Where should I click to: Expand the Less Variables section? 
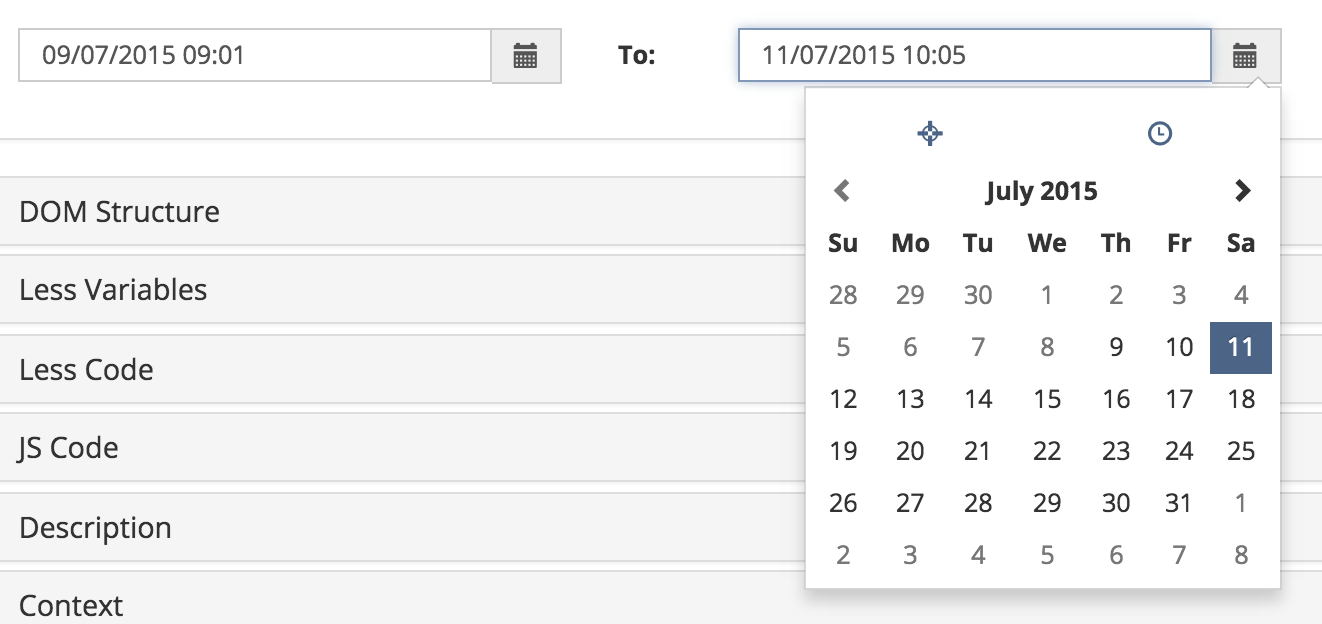(113, 290)
